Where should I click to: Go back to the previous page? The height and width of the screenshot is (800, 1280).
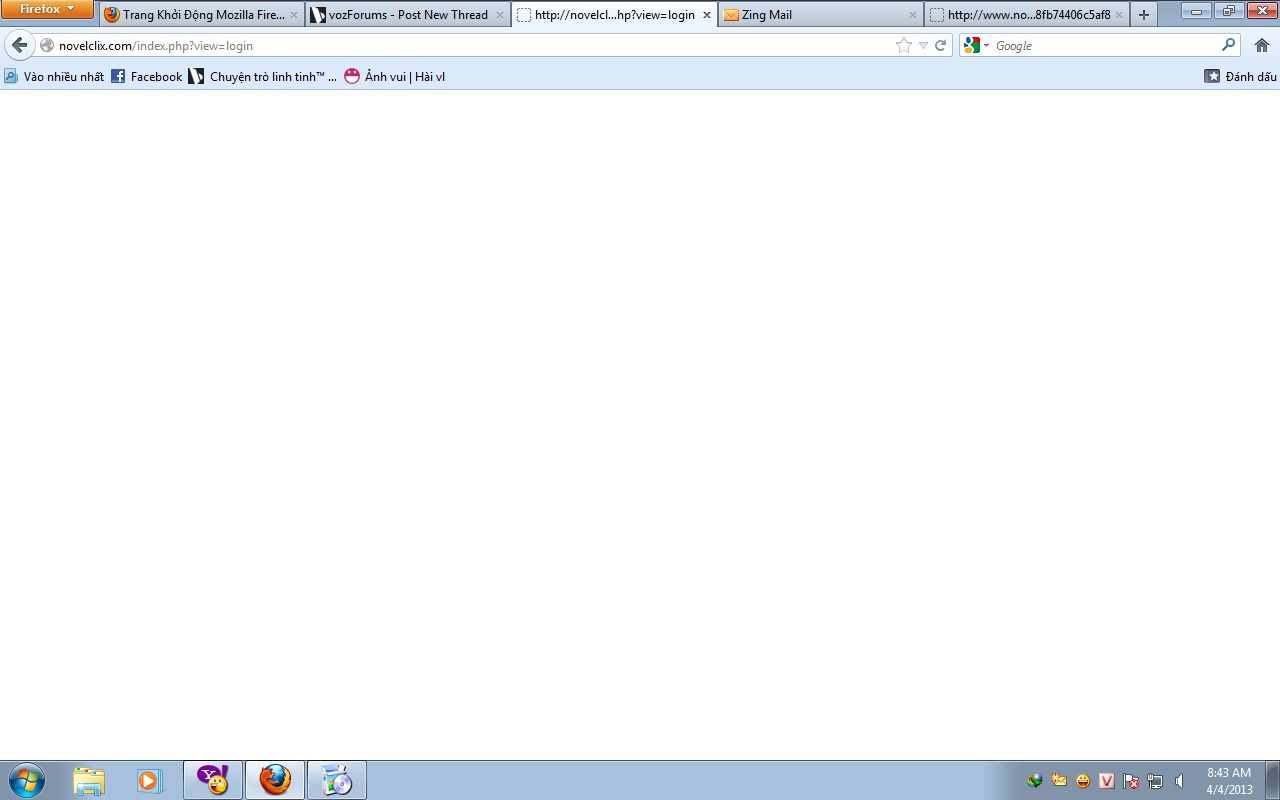click(x=20, y=45)
